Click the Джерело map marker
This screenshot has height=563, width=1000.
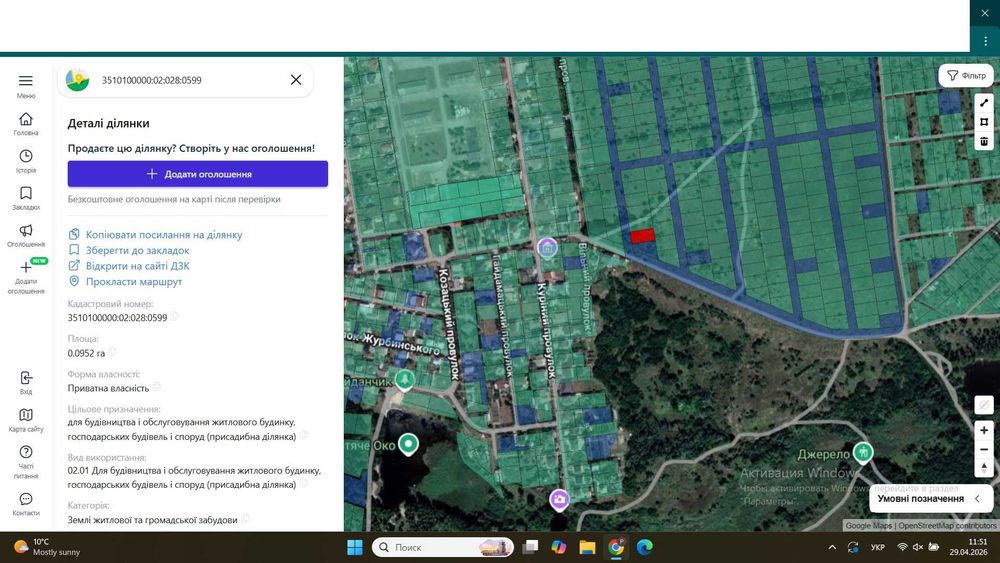pyautogui.click(x=863, y=453)
